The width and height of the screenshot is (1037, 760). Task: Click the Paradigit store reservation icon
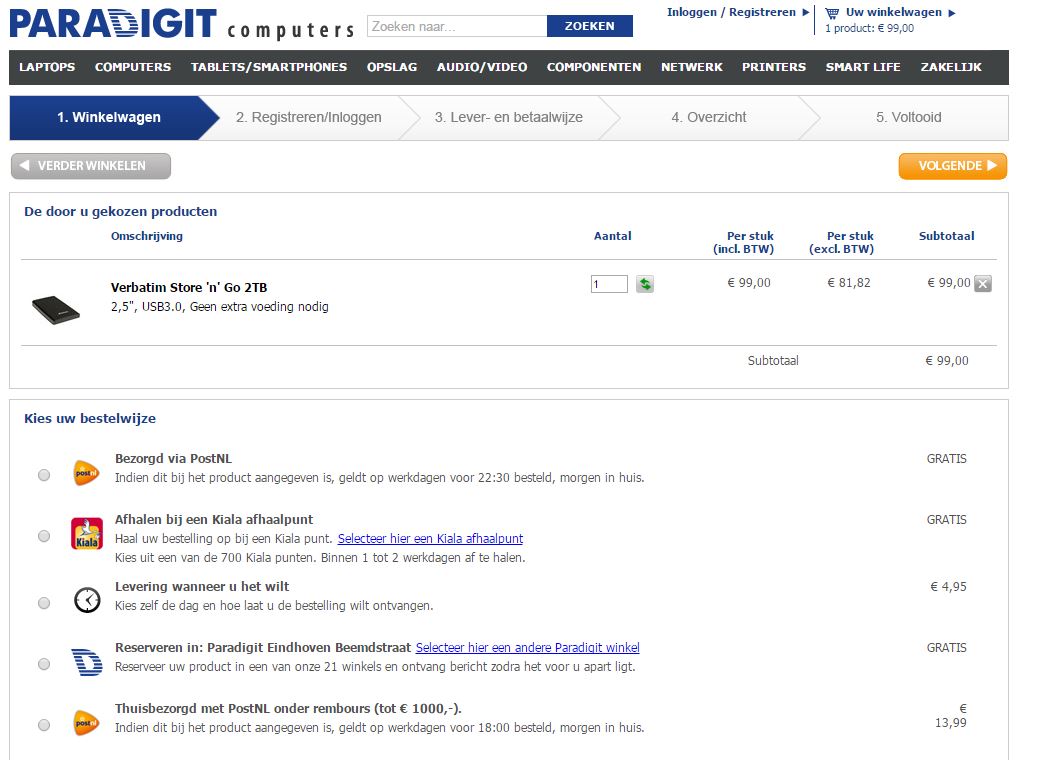87,662
